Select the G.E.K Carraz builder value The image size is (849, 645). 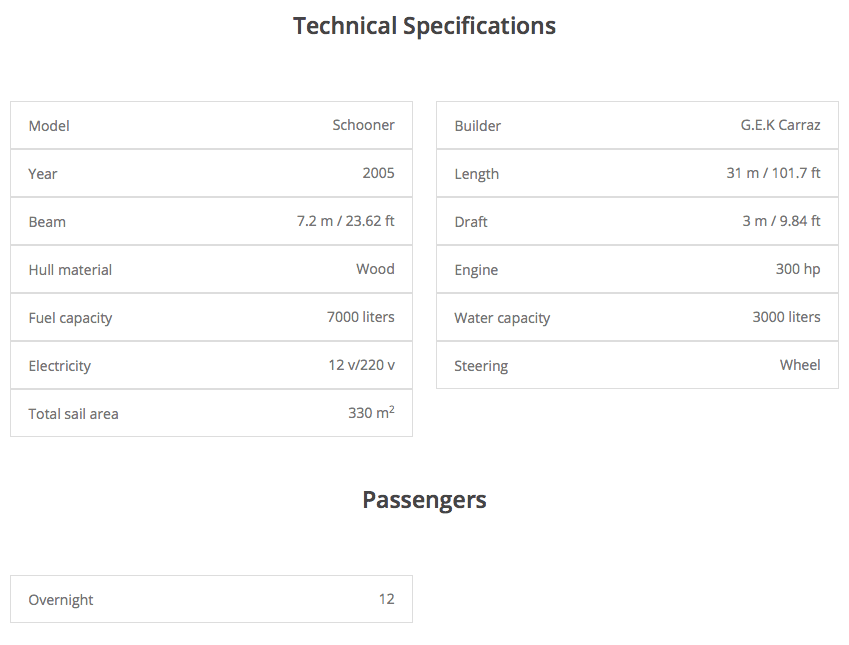[780, 125]
